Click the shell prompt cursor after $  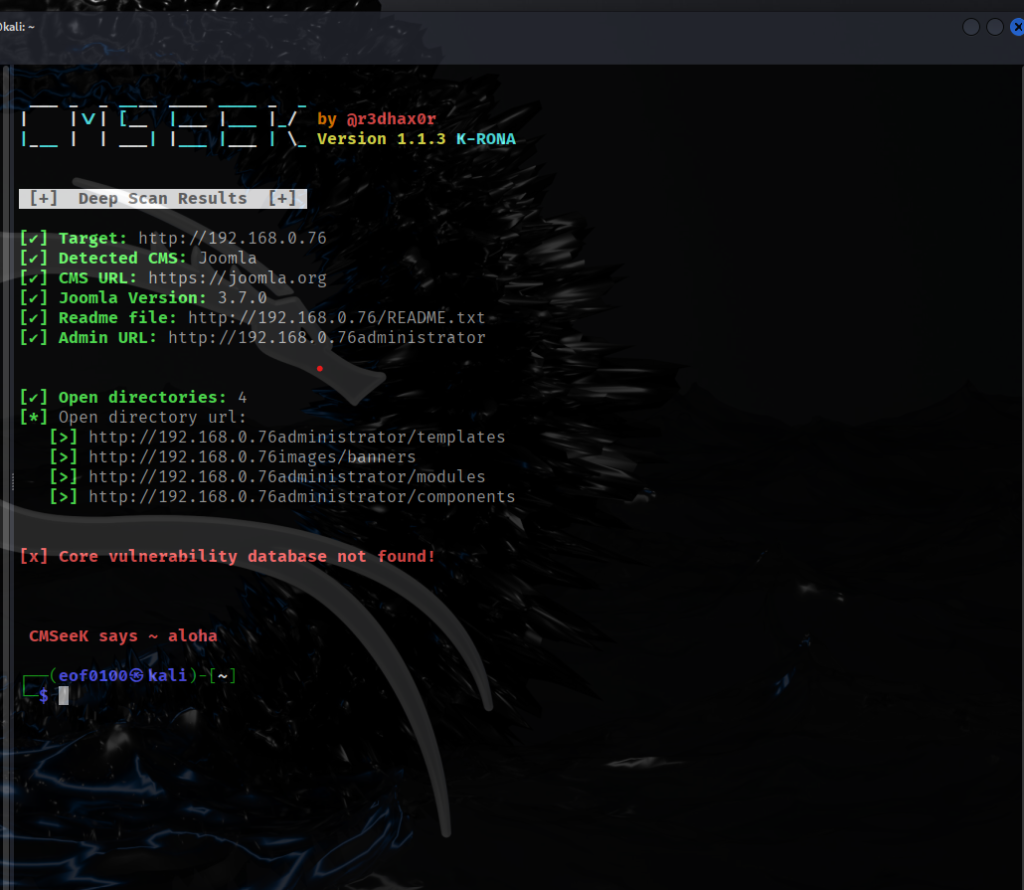point(64,695)
